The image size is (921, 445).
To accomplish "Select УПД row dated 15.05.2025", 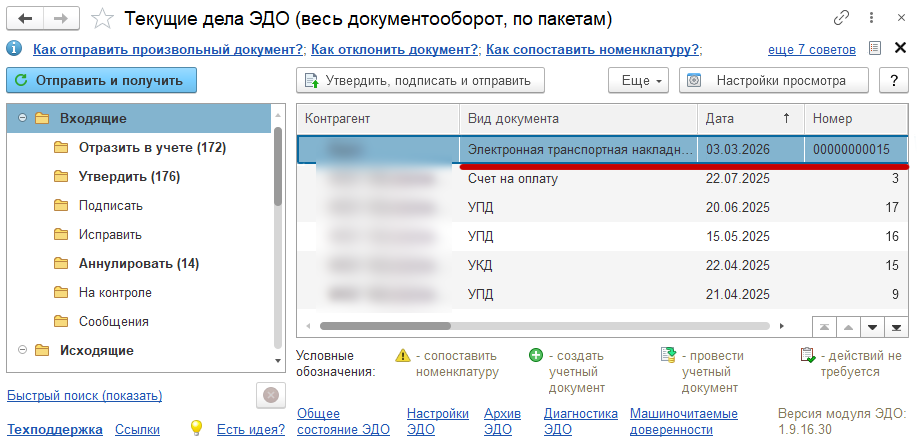I will [x=602, y=237].
